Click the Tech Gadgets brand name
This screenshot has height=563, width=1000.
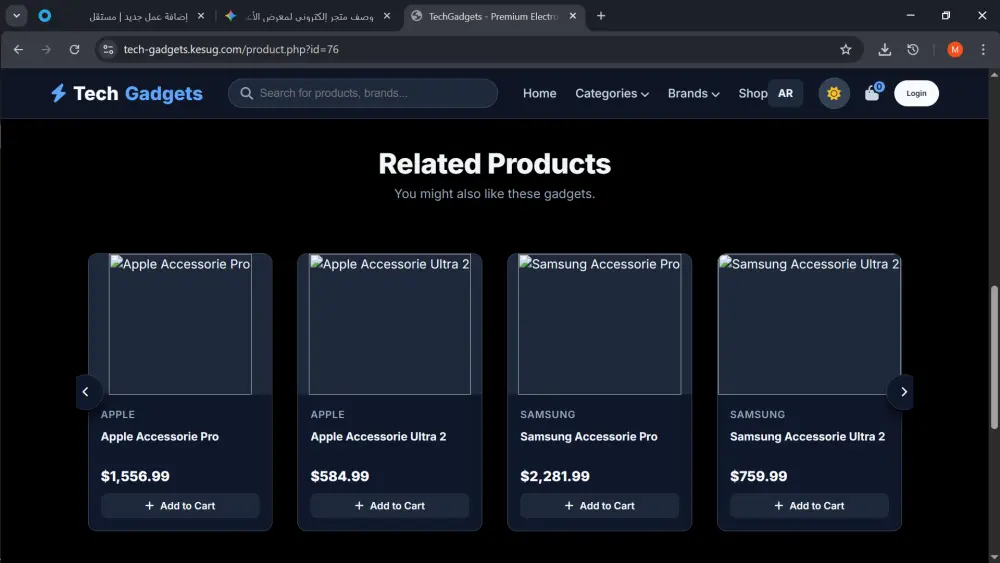(x=138, y=93)
